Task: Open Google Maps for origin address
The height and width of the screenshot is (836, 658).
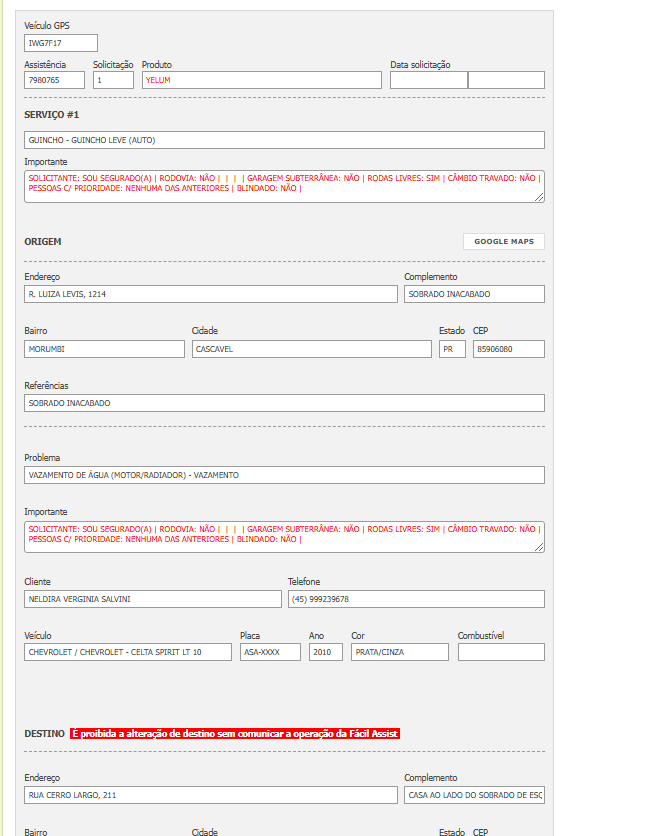Action: pyautogui.click(x=503, y=242)
